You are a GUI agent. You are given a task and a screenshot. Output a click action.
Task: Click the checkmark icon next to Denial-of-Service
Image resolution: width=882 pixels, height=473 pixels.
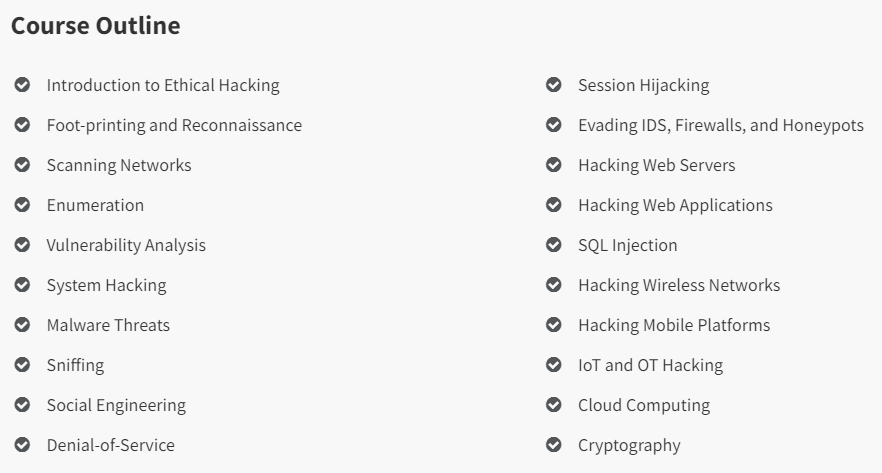click(x=22, y=445)
